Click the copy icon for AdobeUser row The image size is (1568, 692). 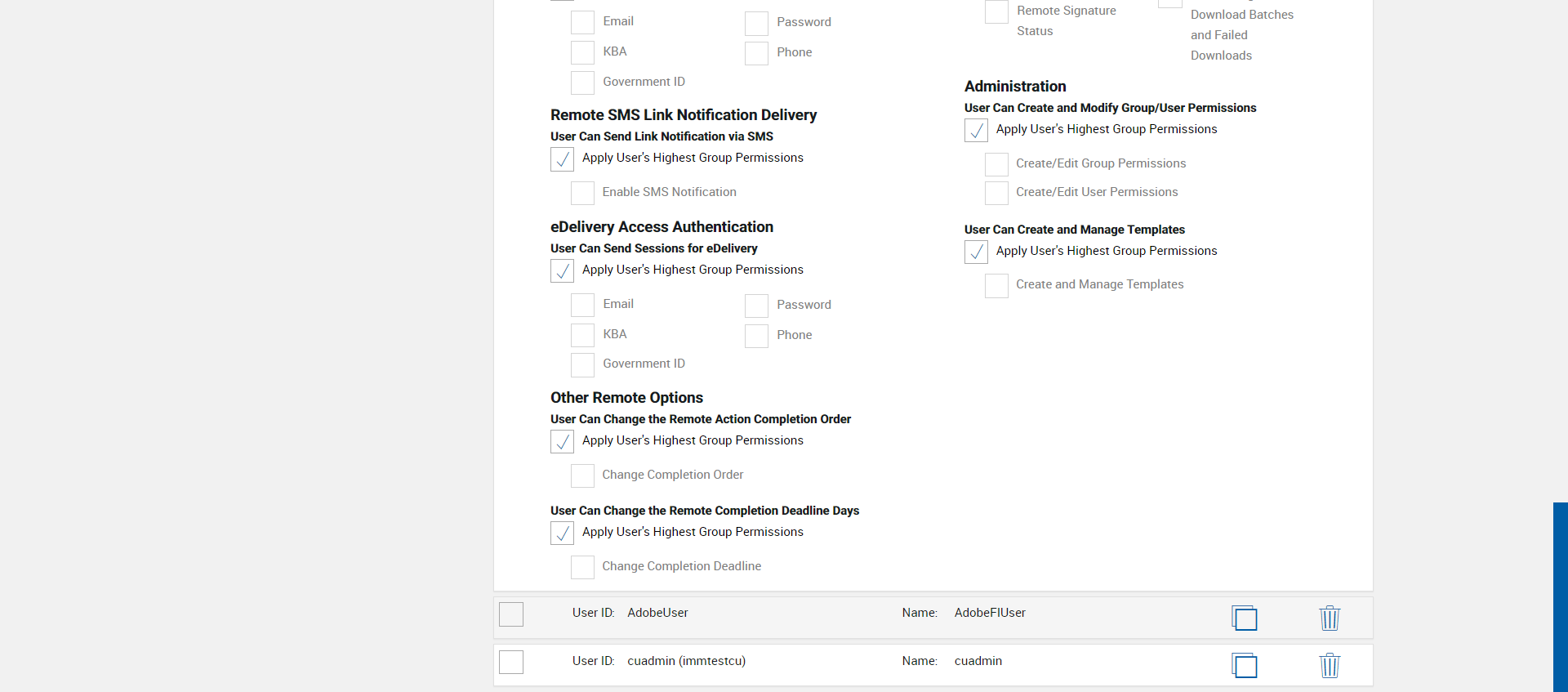1244,618
